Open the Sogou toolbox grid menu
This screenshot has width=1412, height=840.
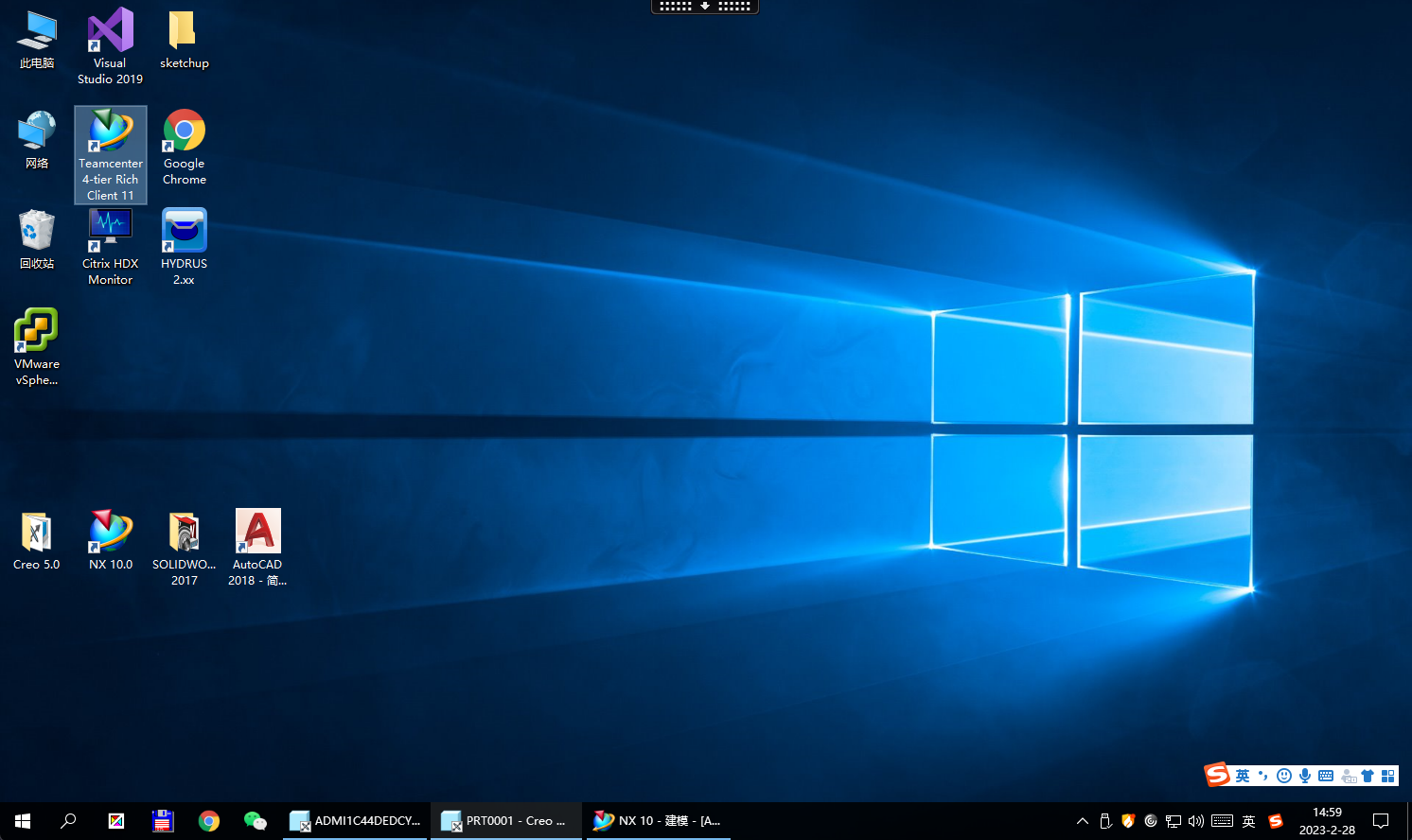(1388, 776)
